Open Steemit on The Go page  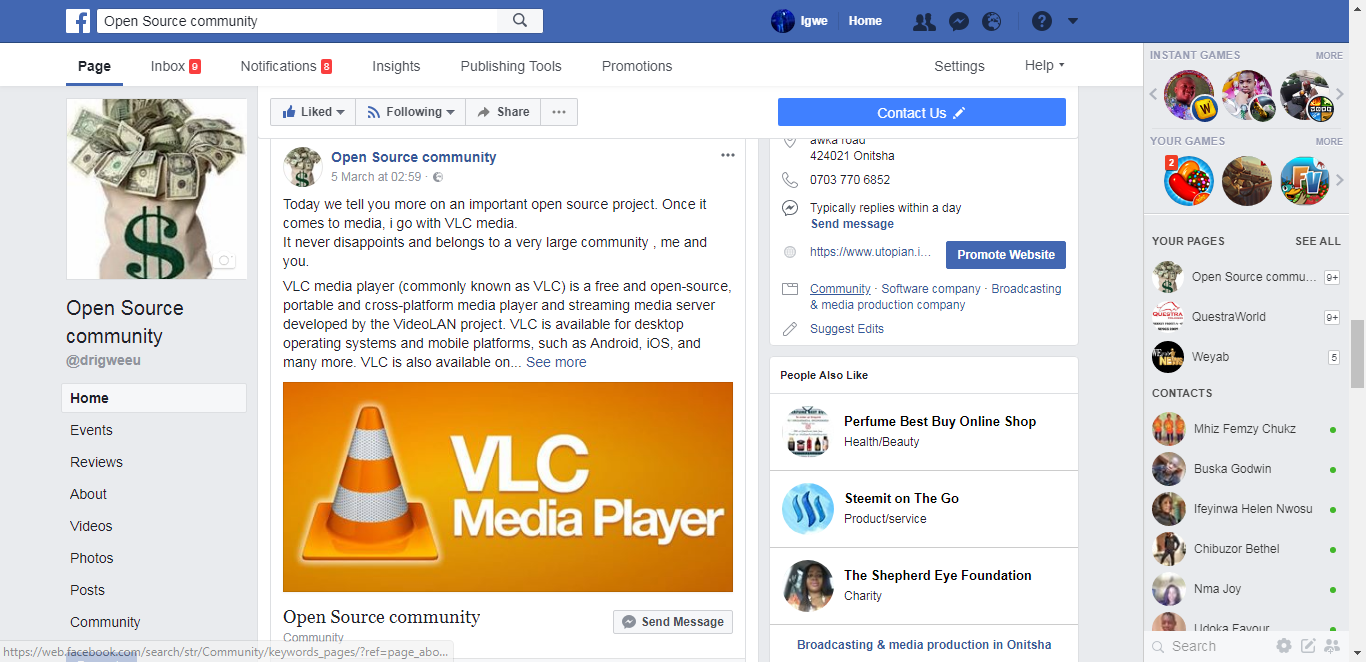[901, 498]
